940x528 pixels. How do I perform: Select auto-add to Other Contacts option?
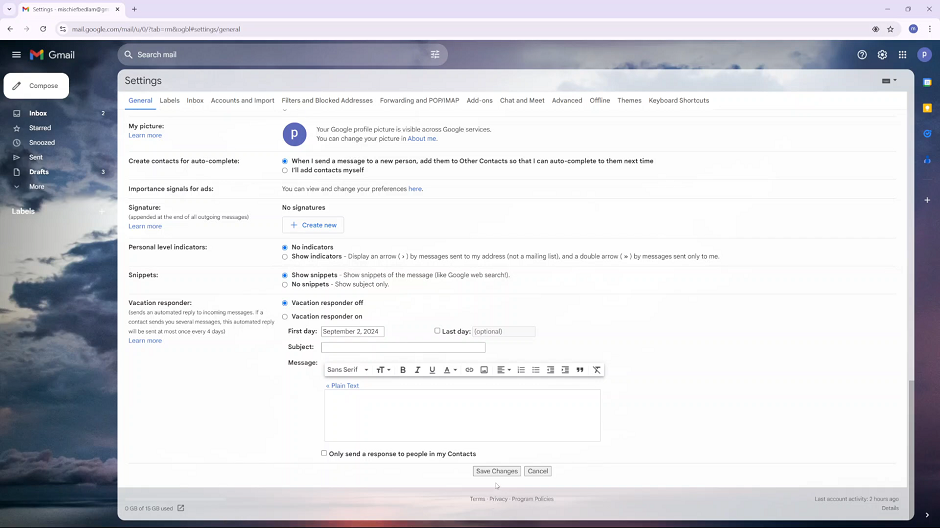(285, 161)
